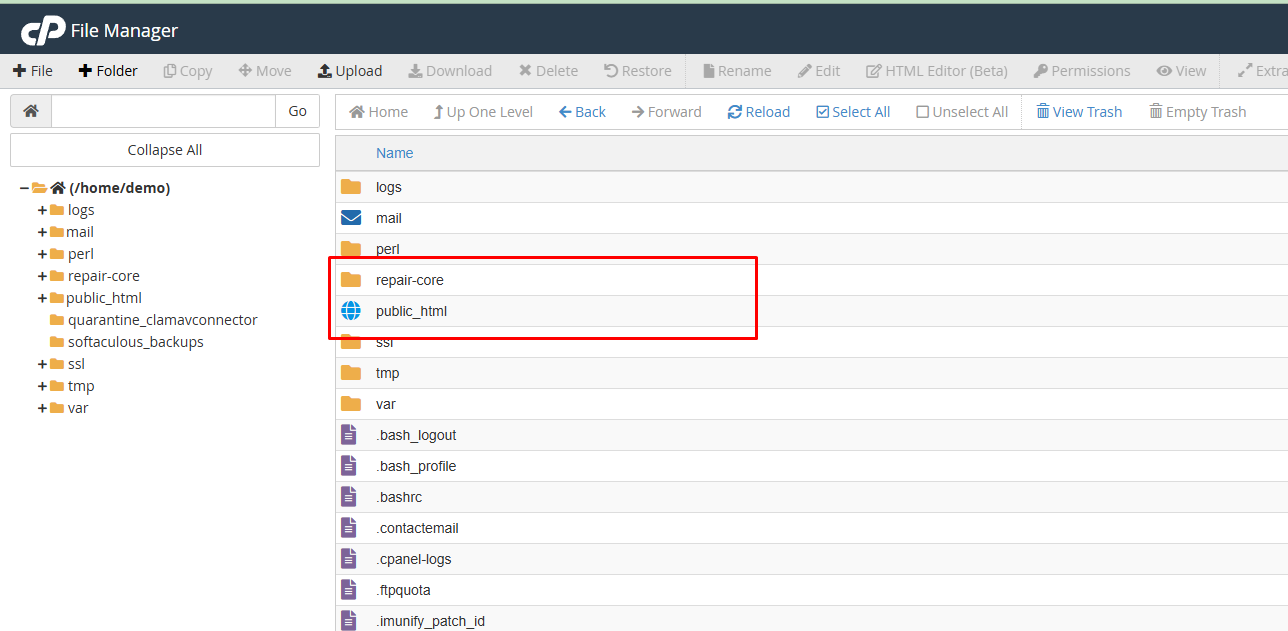The height and width of the screenshot is (631, 1288).
Task: Click Up One Level in the navigation bar
Action: 483,111
